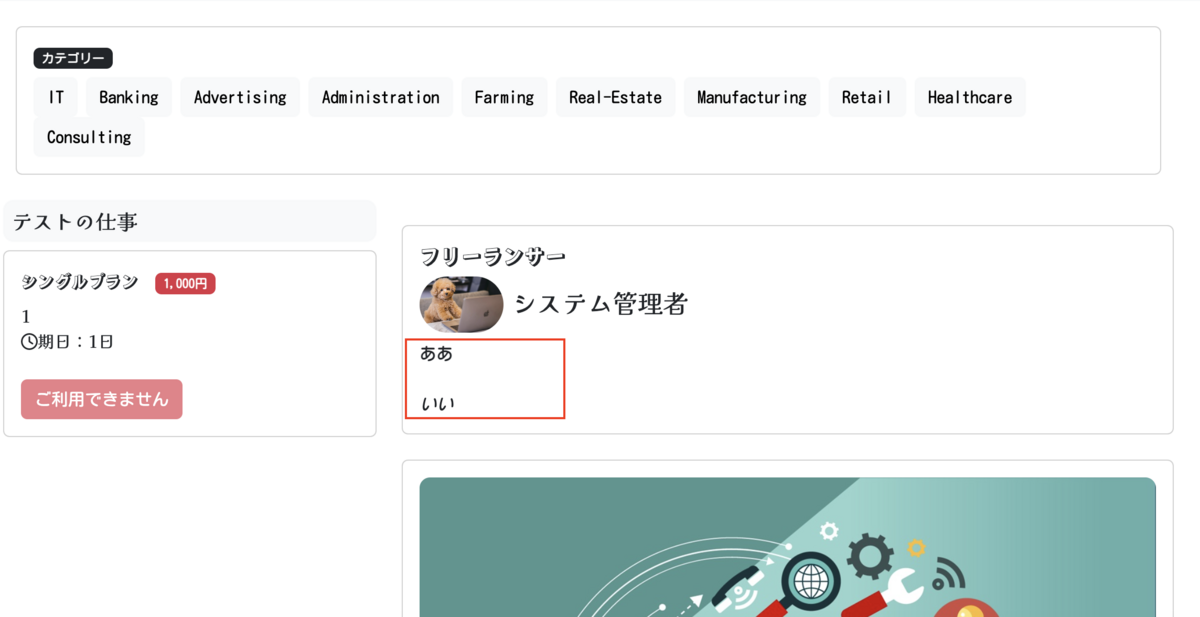Choose the Advertising category
Screen dimensions: 1200x617
(240, 97)
